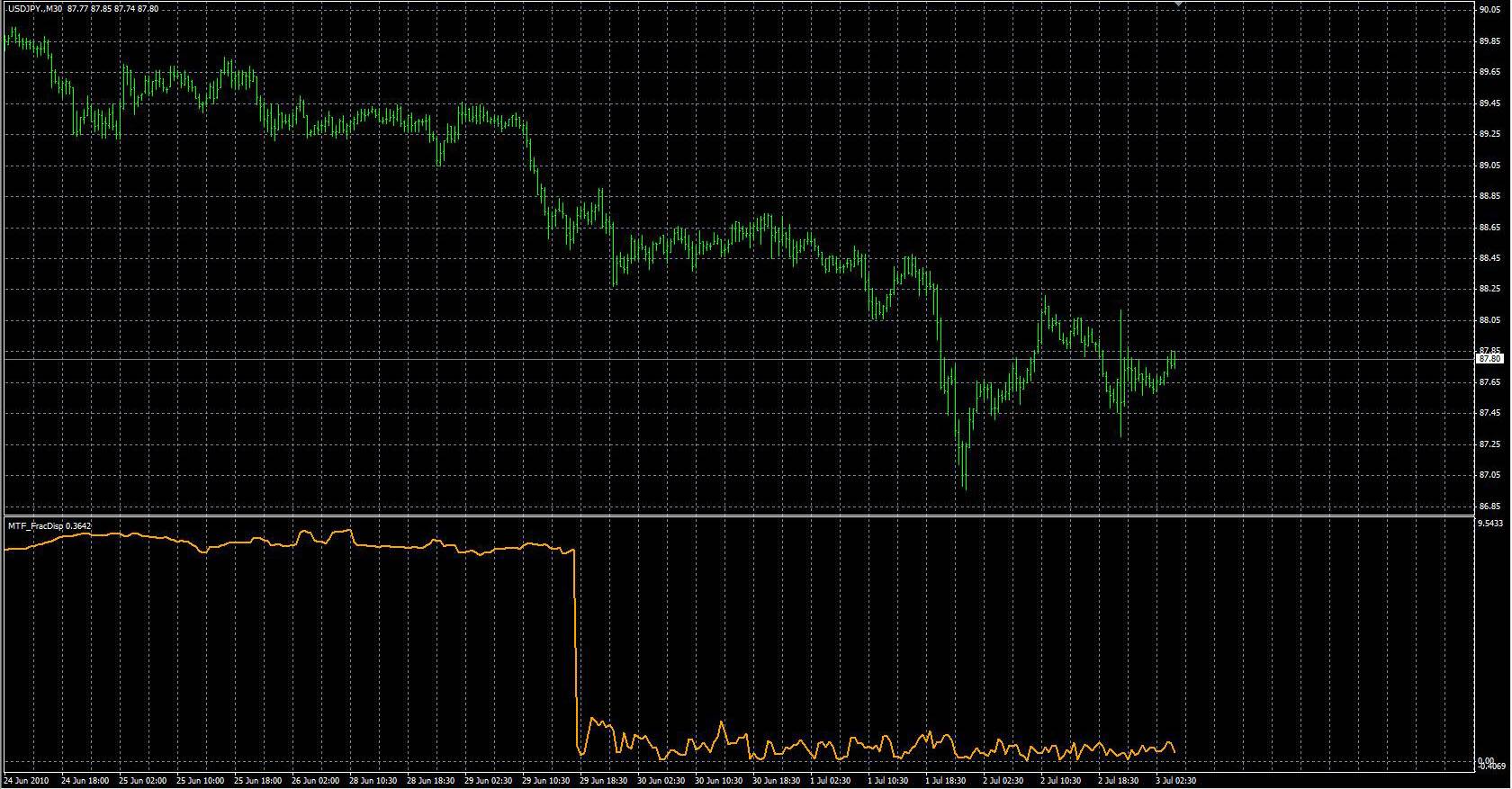
Task: Click the 87.65 price scale label
Action: pyautogui.click(x=1489, y=382)
